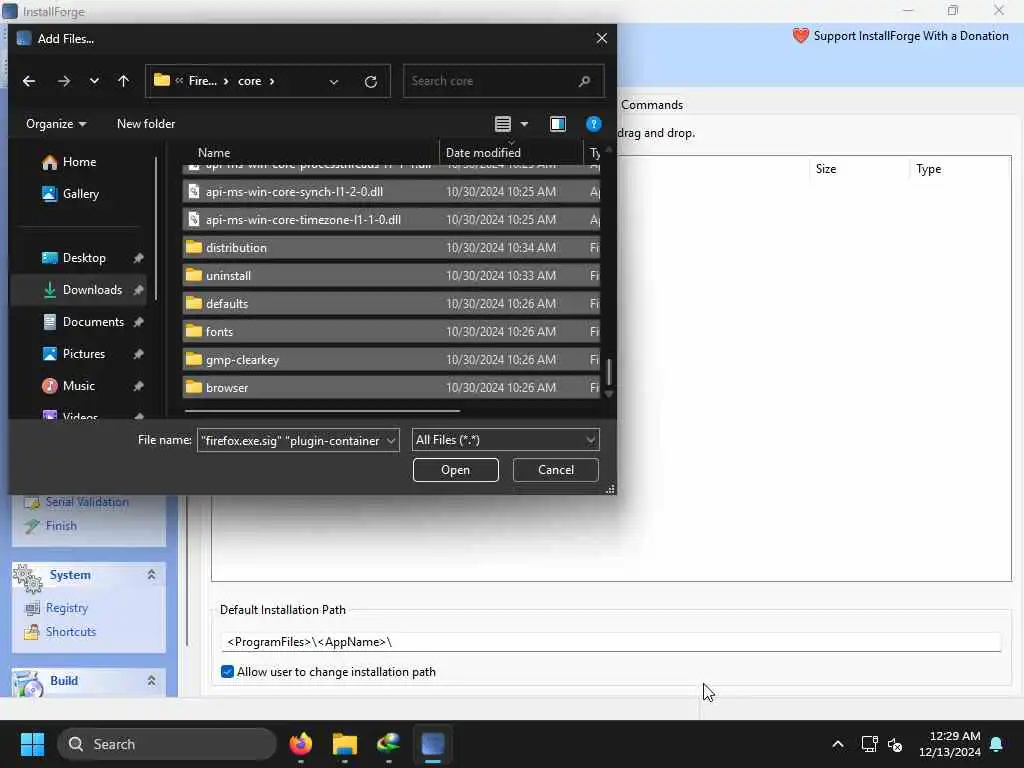Click the Music pin icon
This screenshot has width=1024, height=768.
138,386
